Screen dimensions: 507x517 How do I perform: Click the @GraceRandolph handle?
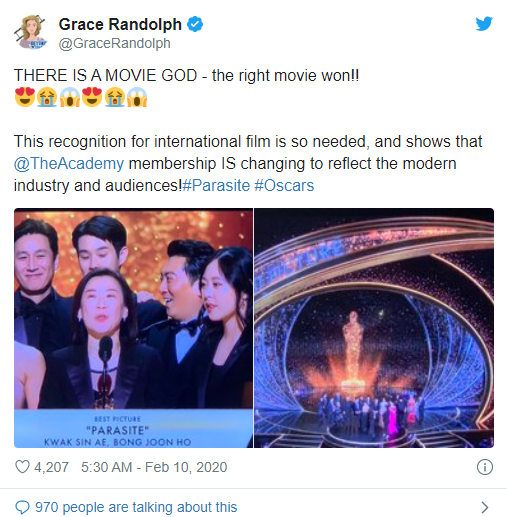pyautogui.click(x=115, y=43)
